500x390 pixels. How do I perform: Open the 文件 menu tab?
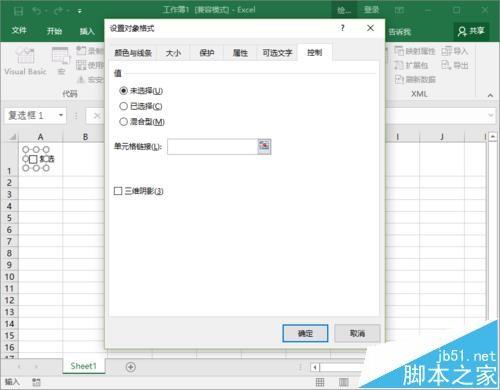coord(19,31)
